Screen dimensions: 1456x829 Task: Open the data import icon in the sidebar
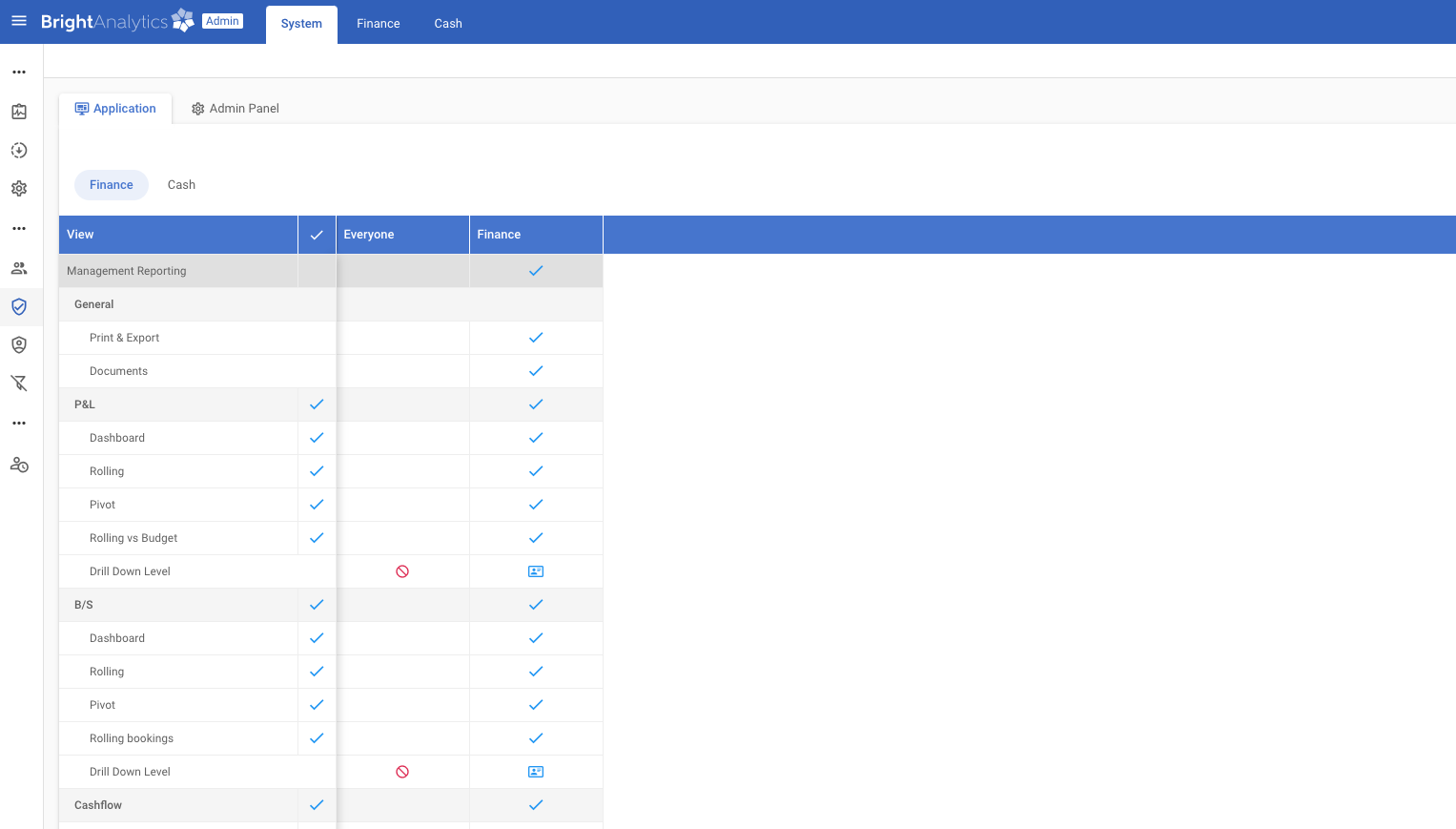(x=19, y=150)
